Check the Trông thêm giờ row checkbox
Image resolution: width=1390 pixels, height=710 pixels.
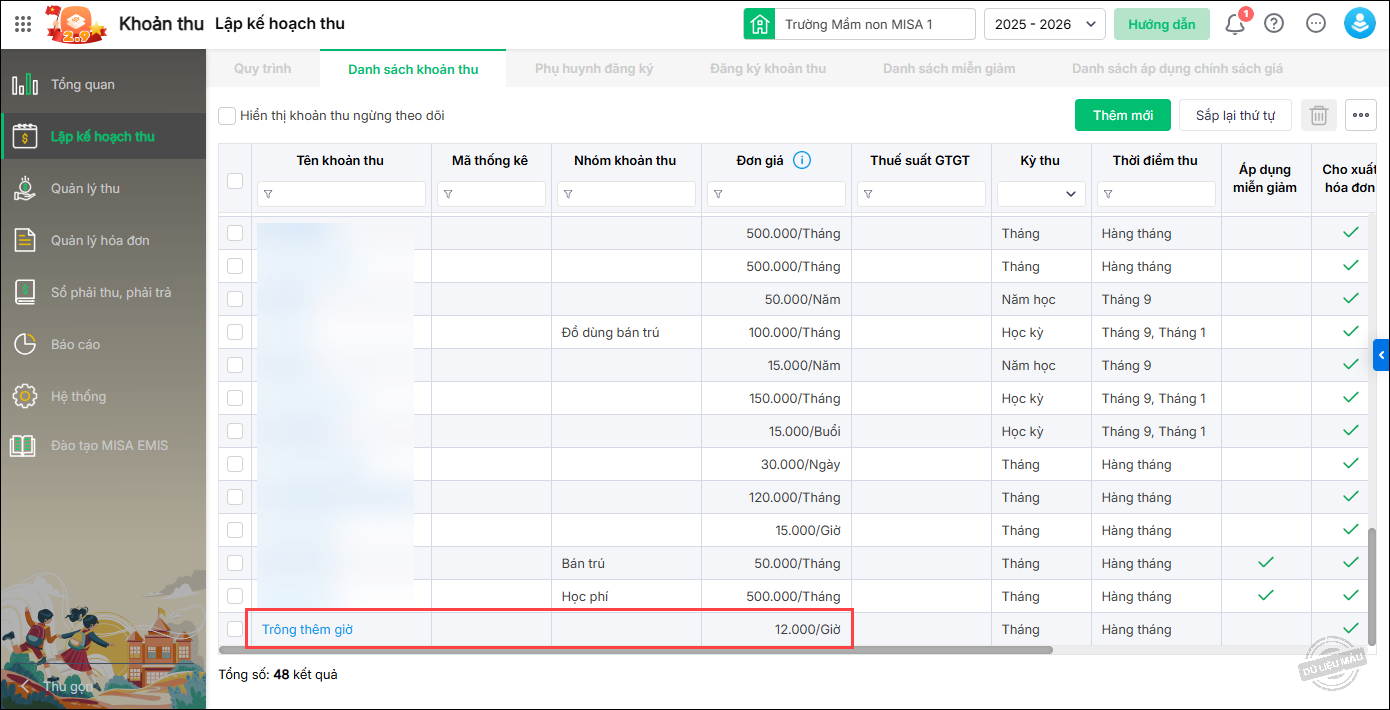[x=235, y=629]
